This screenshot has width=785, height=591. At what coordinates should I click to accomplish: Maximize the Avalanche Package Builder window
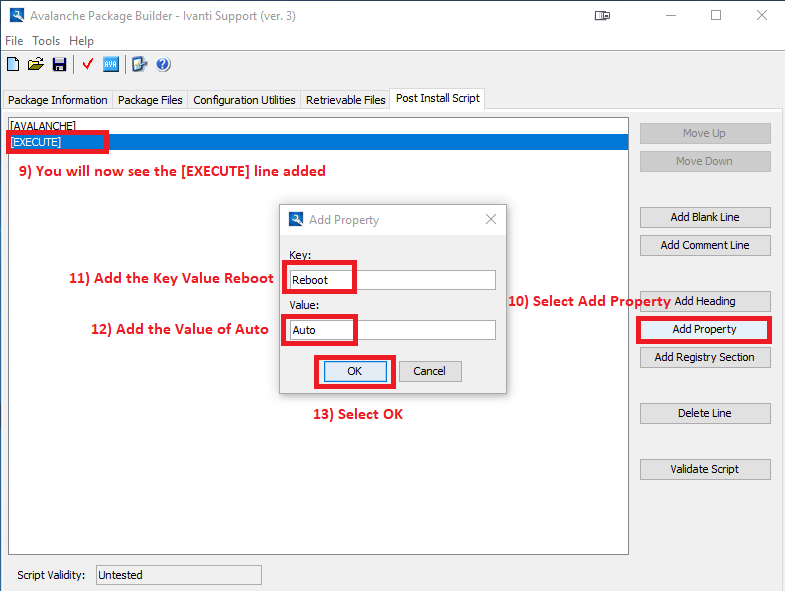716,16
